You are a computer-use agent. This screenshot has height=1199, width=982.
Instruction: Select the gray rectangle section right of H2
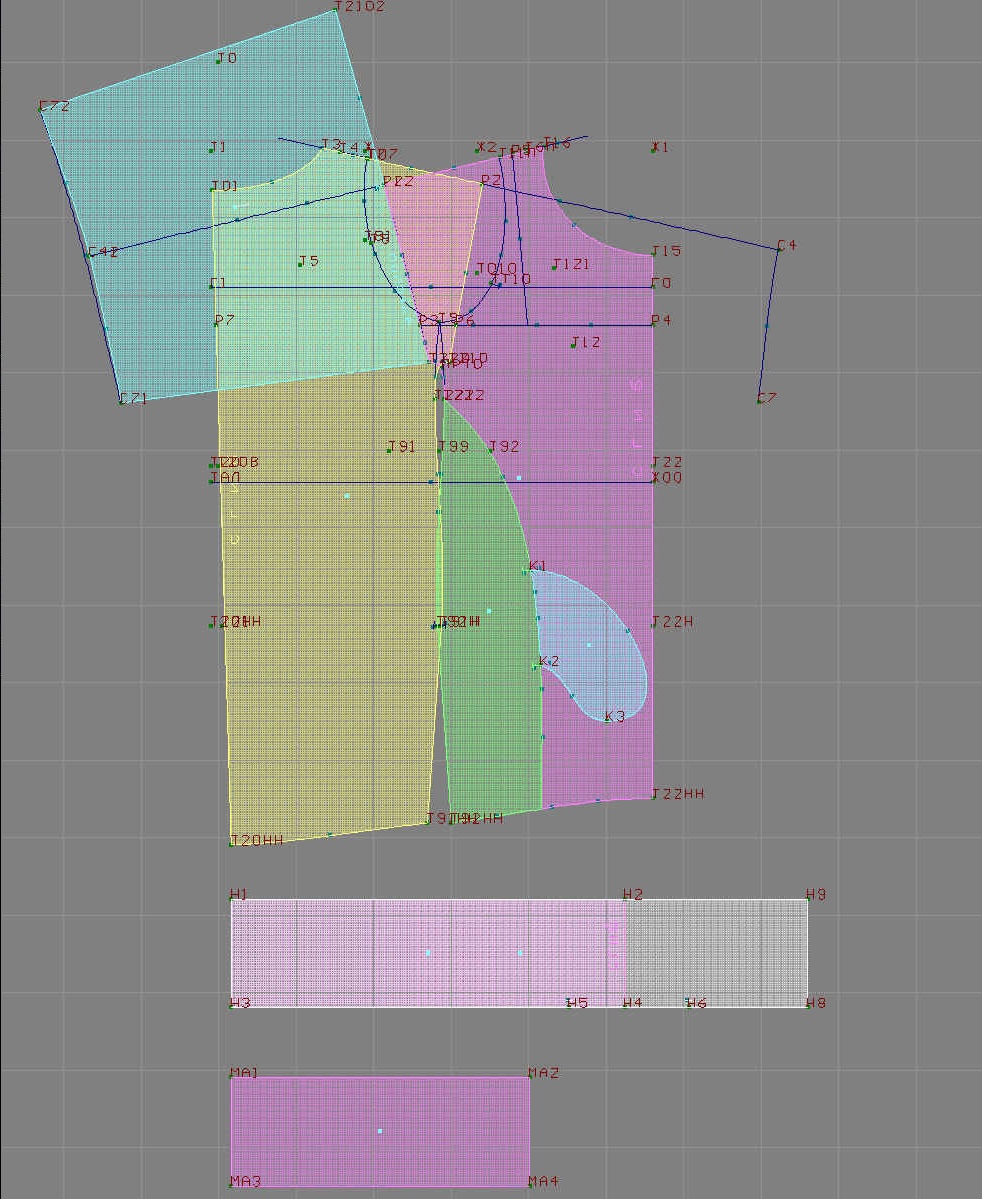(718, 951)
